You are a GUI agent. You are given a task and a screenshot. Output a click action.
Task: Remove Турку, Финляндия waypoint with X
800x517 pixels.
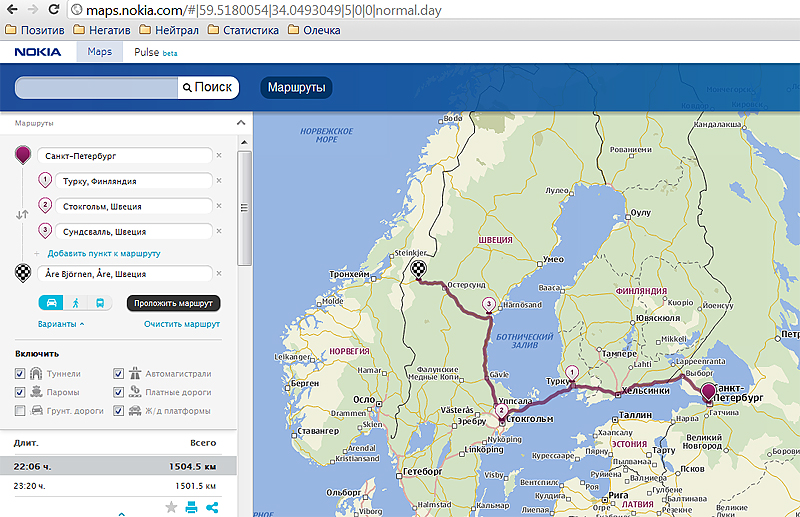coord(219,181)
